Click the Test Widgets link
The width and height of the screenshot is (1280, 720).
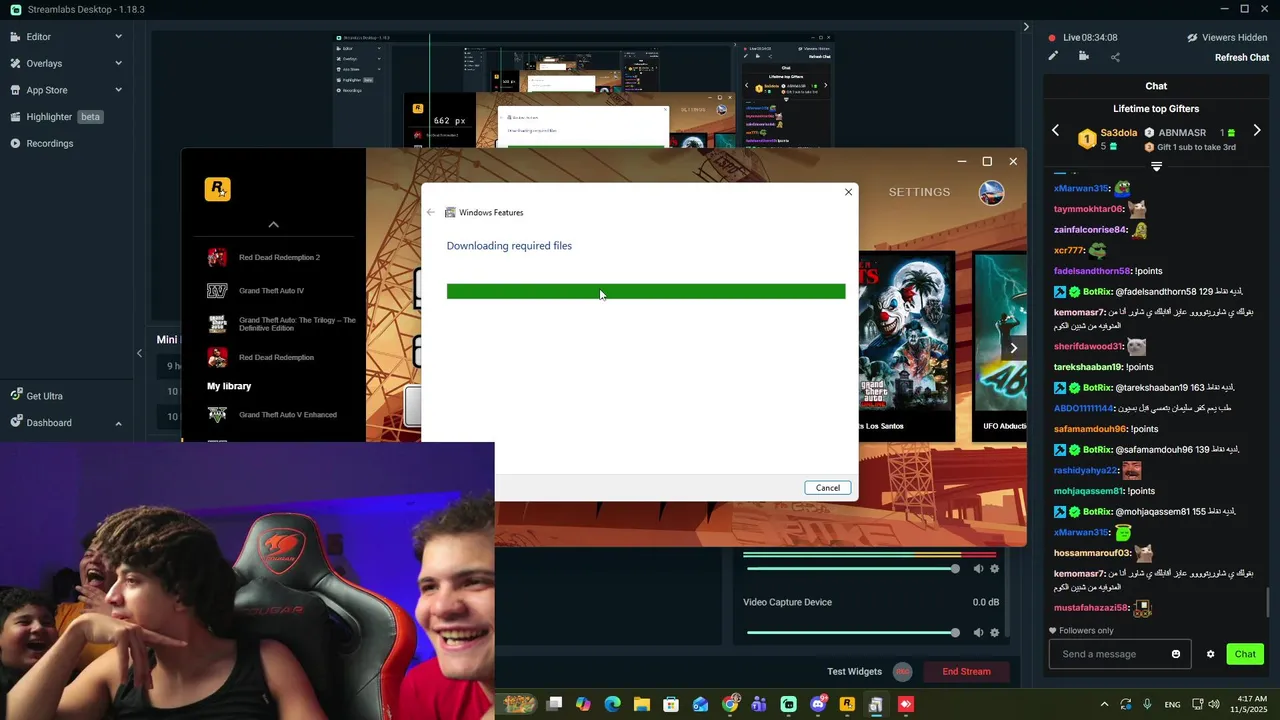854,672
